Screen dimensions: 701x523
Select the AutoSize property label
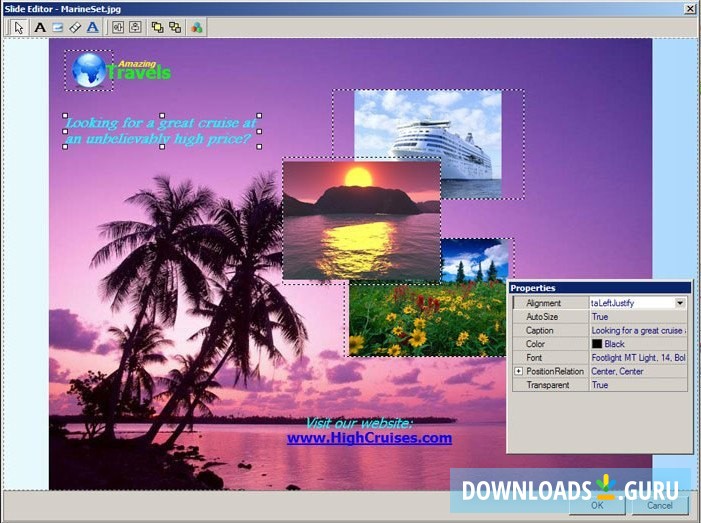point(542,316)
